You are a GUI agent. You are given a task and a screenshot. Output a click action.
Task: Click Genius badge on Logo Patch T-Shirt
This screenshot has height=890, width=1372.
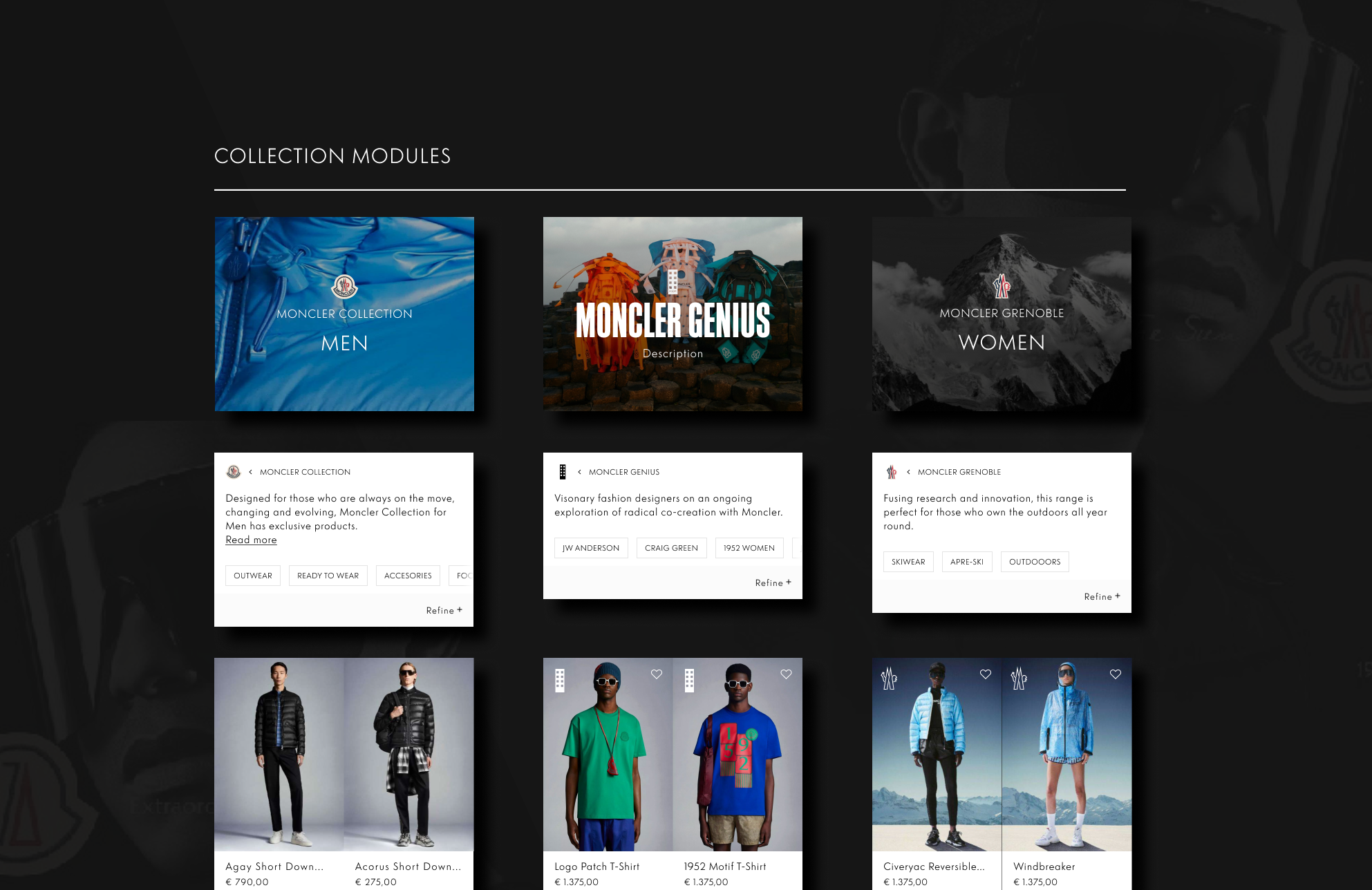coord(560,680)
